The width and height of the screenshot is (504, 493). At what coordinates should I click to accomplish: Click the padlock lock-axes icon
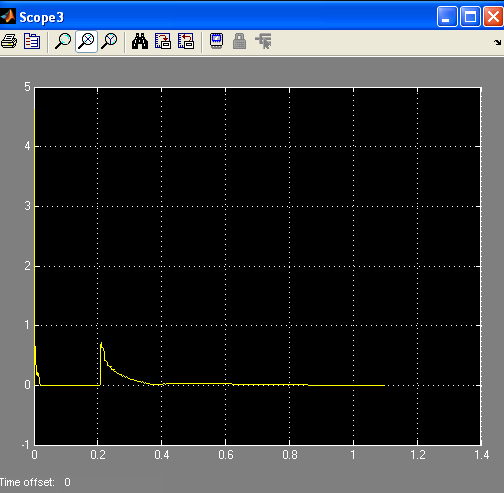pyautogui.click(x=240, y=41)
